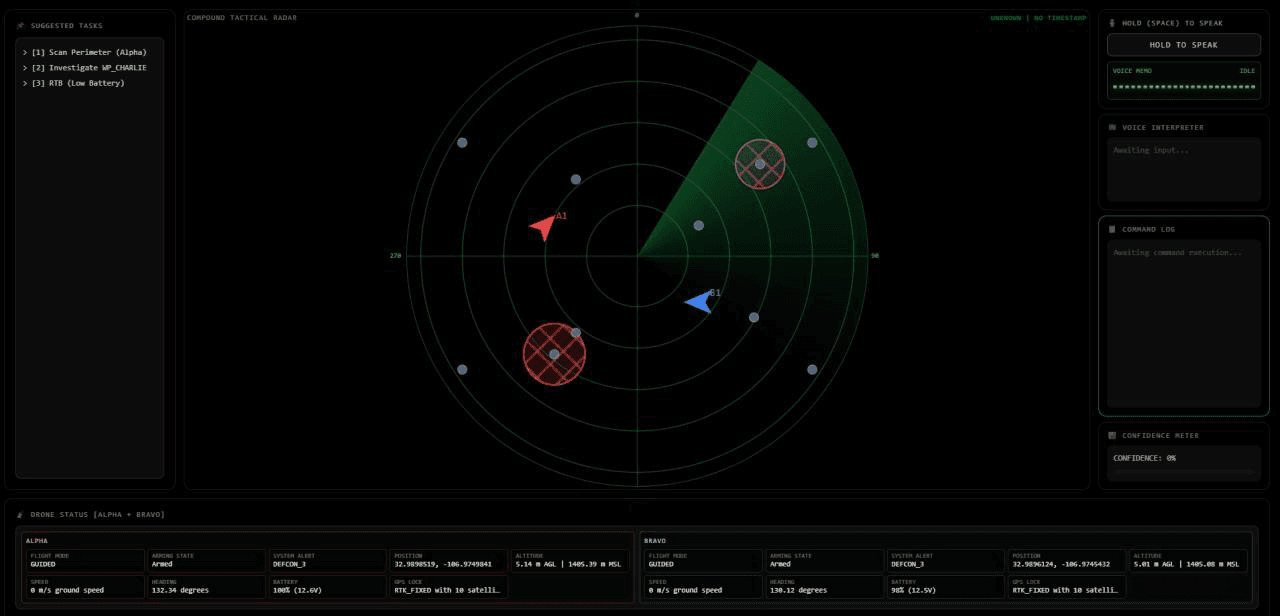Image resolution: width=1280 pixels, height=616 pixels.
Task: Click Alpha's battery 100% (12.6V) cell
Action: (328, 586)
